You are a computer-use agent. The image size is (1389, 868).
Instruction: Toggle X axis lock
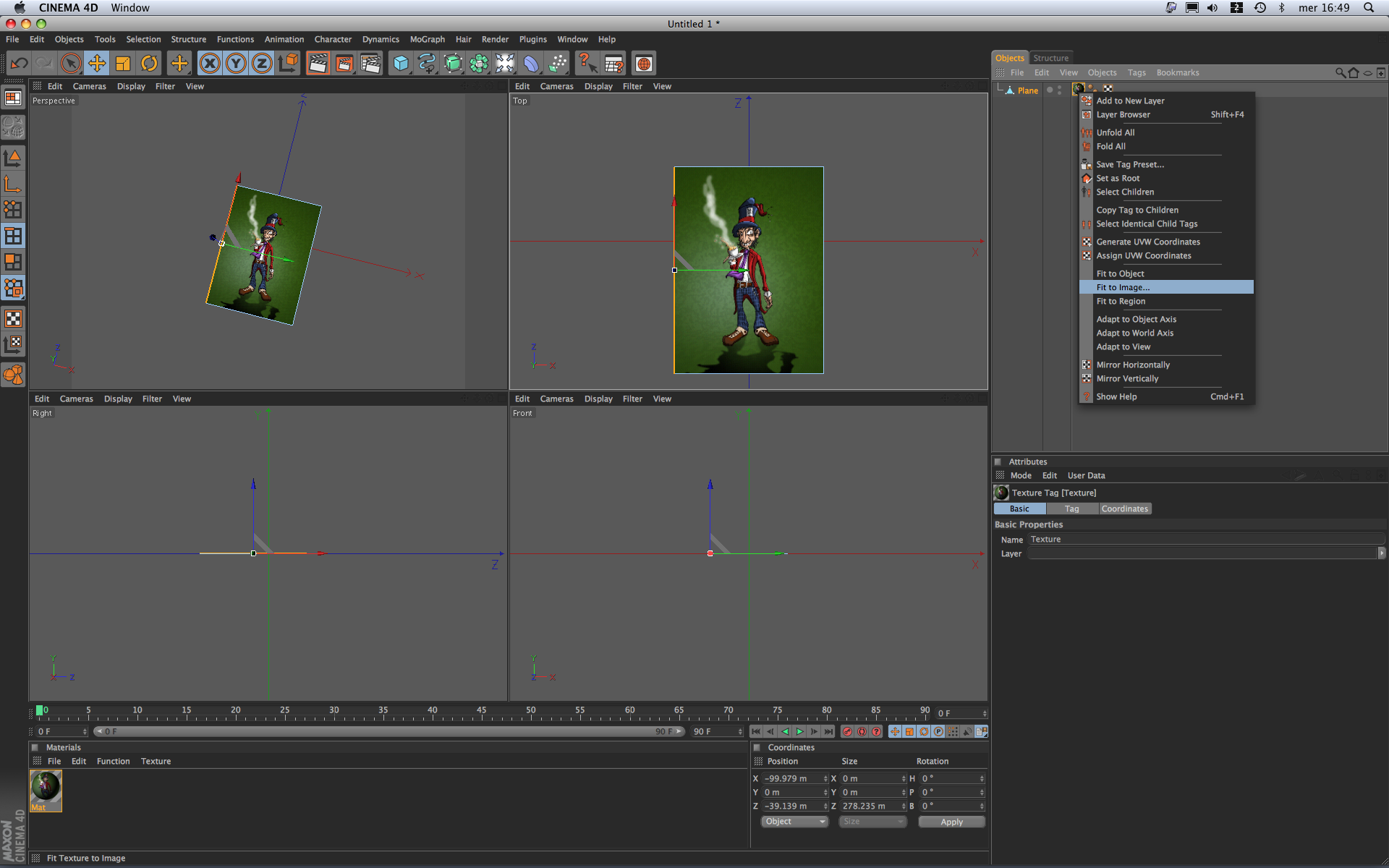coord(209,64)
